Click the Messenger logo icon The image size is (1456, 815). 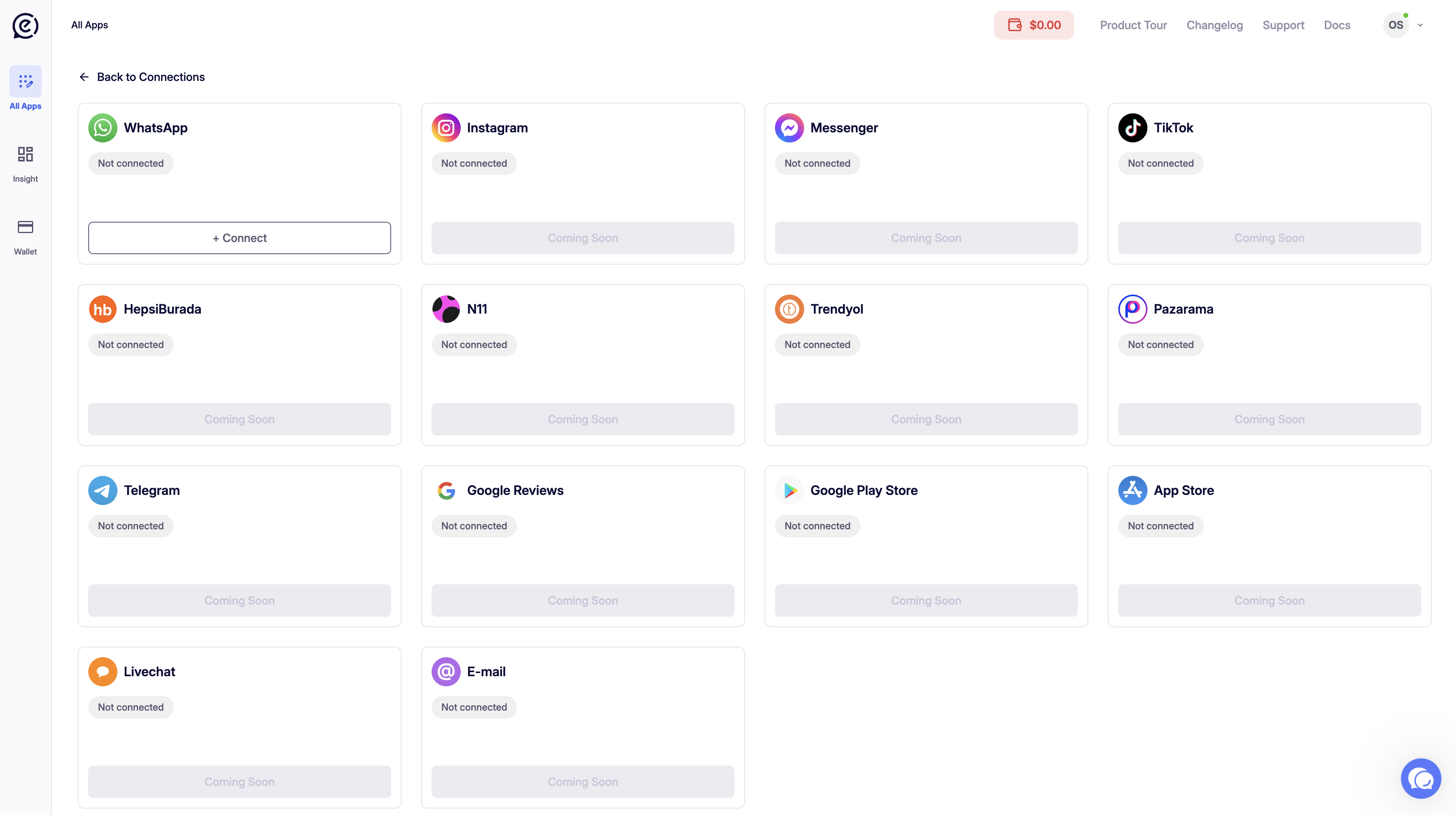click(x=789, y=127)
